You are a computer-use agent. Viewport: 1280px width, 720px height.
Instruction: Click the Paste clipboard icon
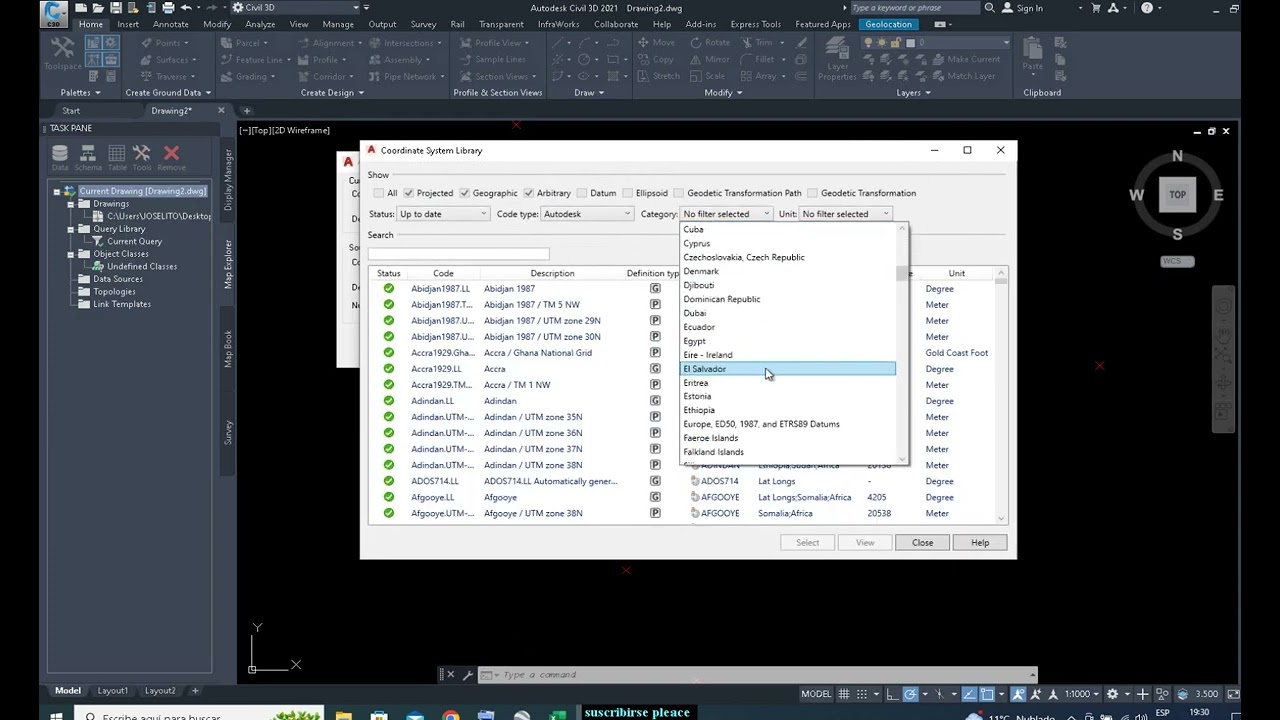click(1032, 53)
